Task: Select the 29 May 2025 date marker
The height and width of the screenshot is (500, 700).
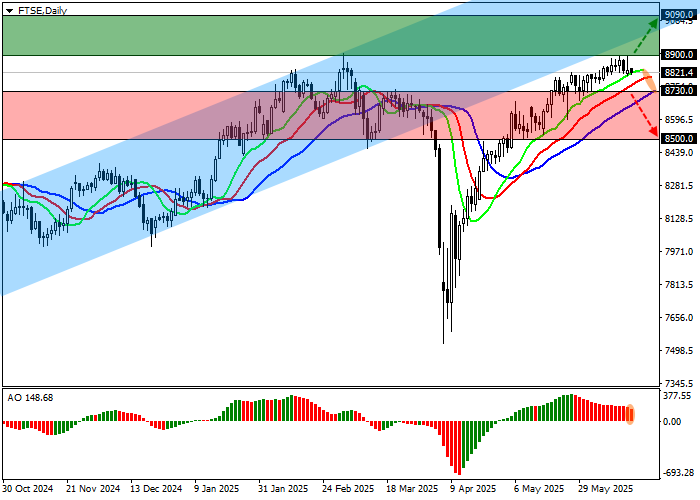Action: (602, 489)
